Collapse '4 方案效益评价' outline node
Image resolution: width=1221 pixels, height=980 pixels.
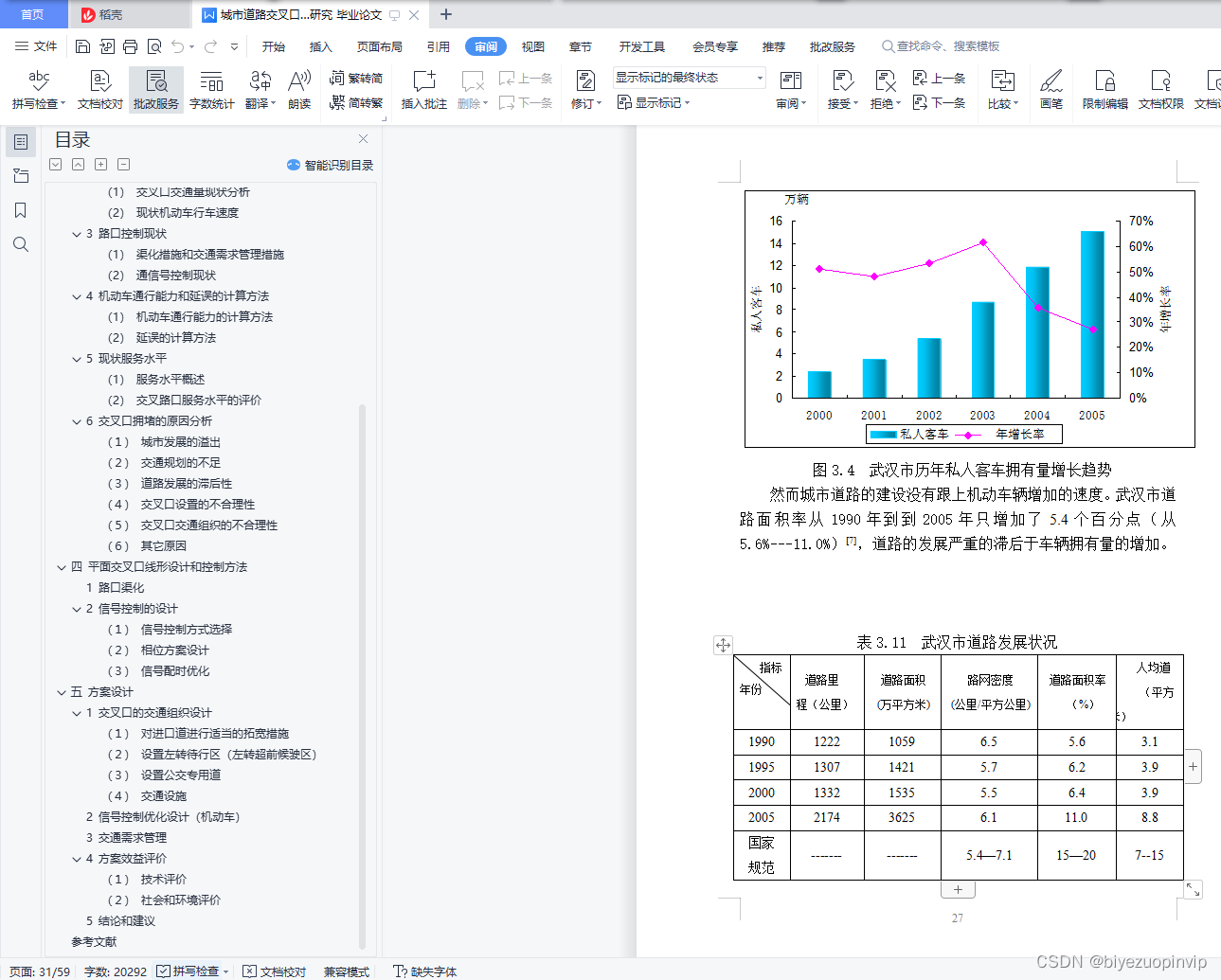coord(77,859)
